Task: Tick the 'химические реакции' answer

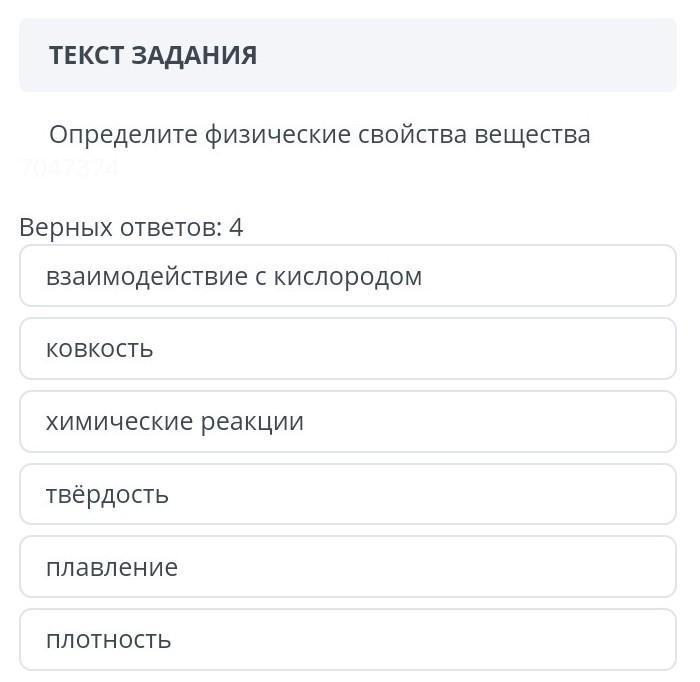Action: click(x=348, y=422)
